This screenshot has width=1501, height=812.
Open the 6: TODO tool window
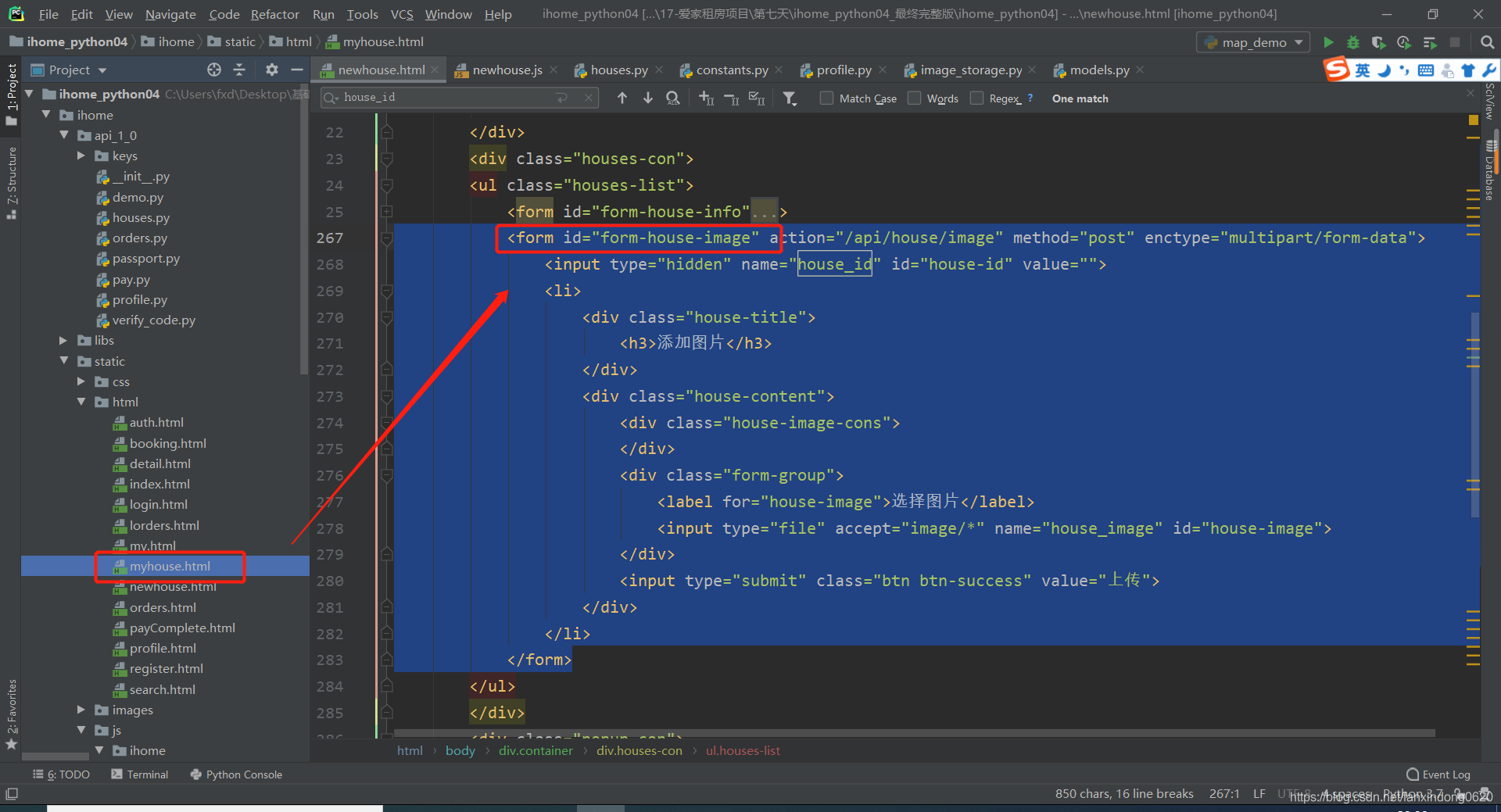coord(61,774)
